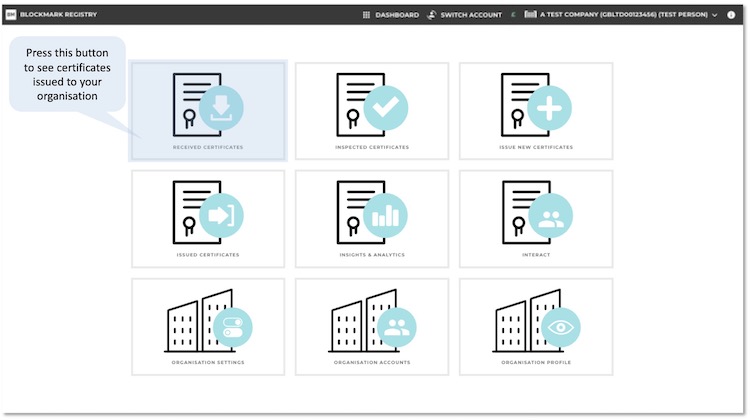750x420 pixels.
Task: Open the Insights & Analytics tile
Action: click(x=372, y=218)
